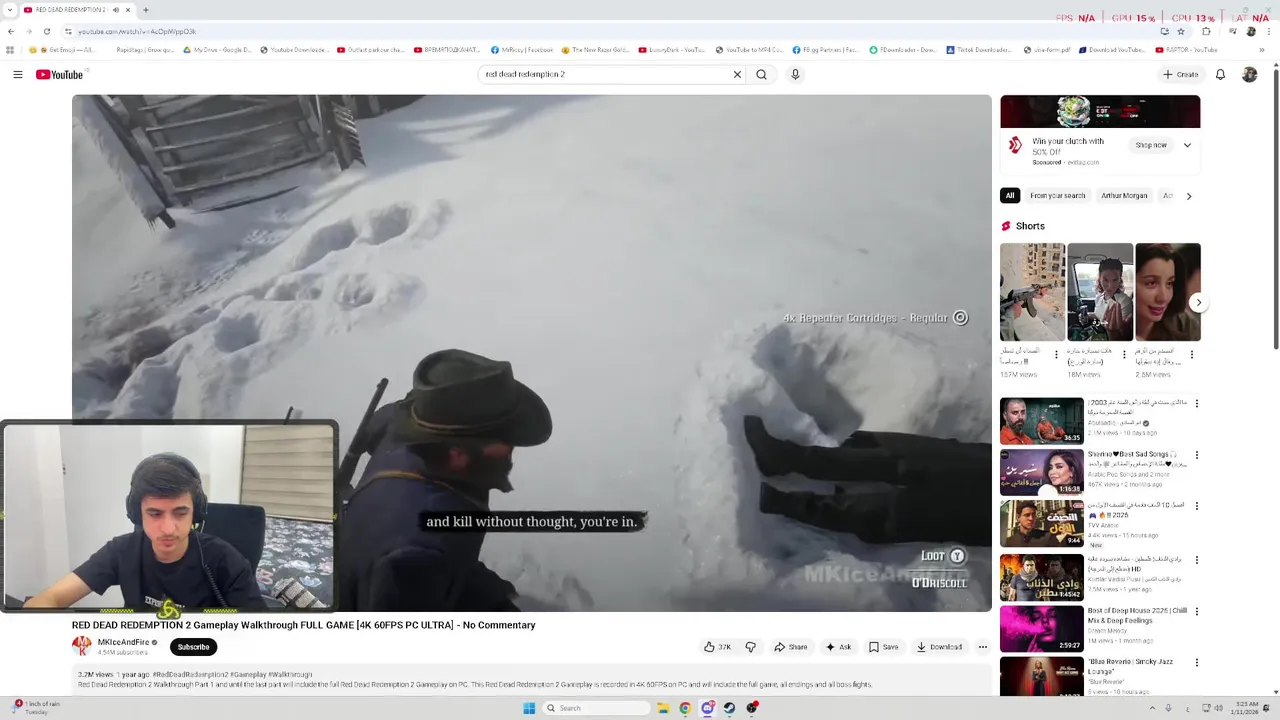Show next Shorts with the arrow
The image size is (1280, 720).
coord(1198,302)
